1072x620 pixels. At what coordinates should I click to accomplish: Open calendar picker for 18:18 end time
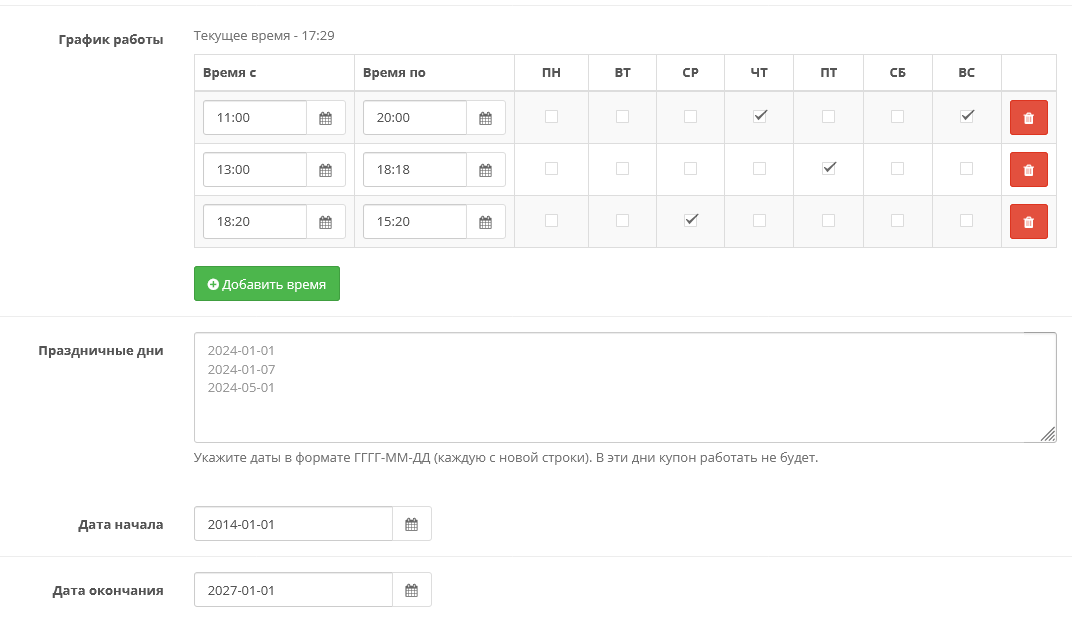(485, 170)
